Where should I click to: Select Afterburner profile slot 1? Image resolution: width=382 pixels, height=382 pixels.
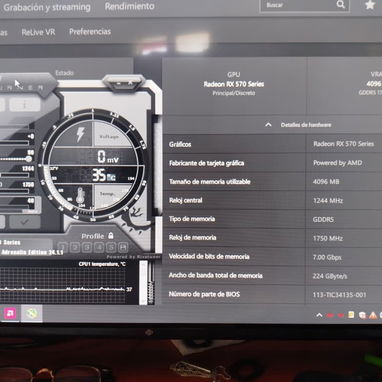click(x=63, y=248)
